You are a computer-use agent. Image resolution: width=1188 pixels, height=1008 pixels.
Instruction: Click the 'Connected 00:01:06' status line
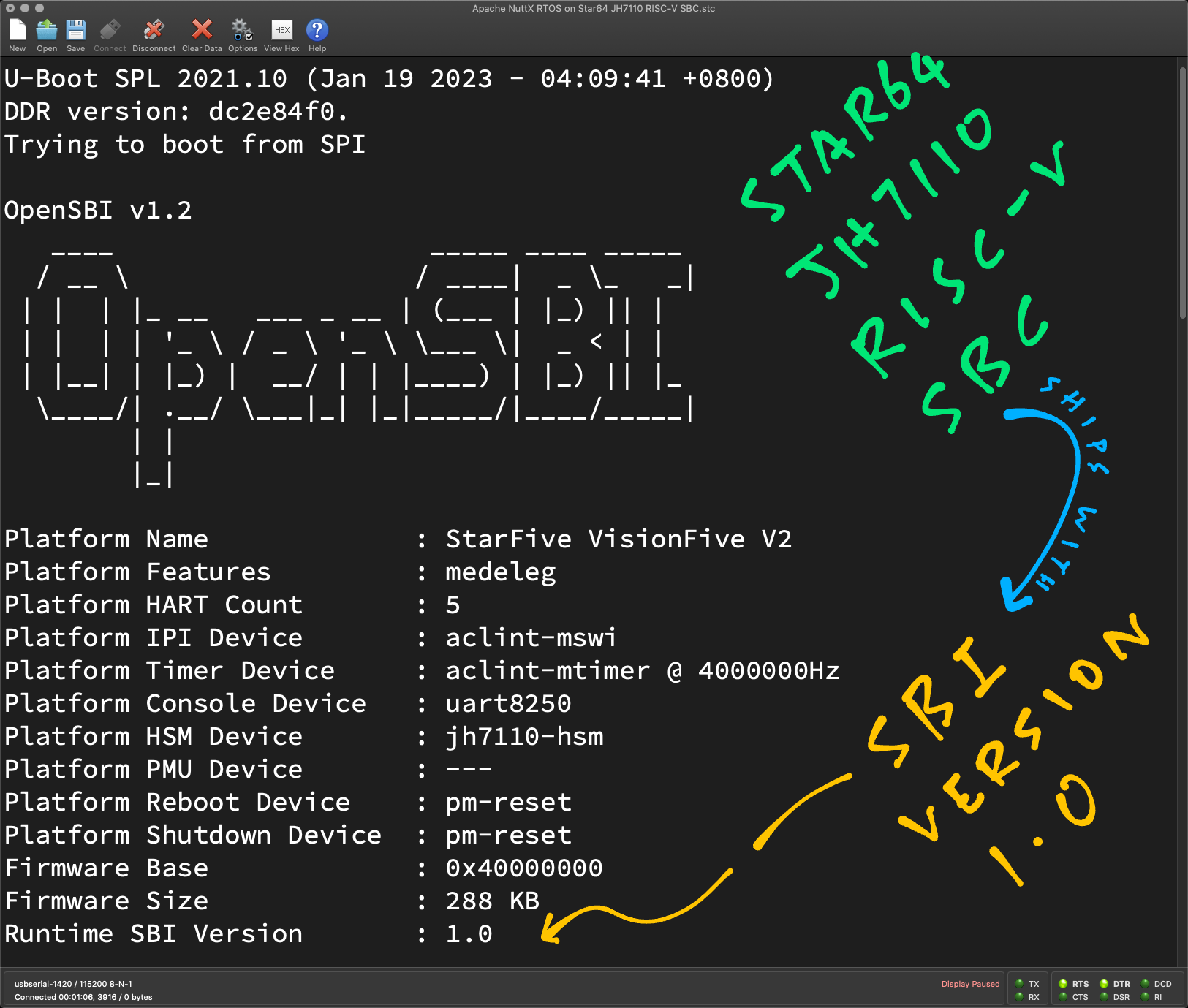tap(83, 997)
